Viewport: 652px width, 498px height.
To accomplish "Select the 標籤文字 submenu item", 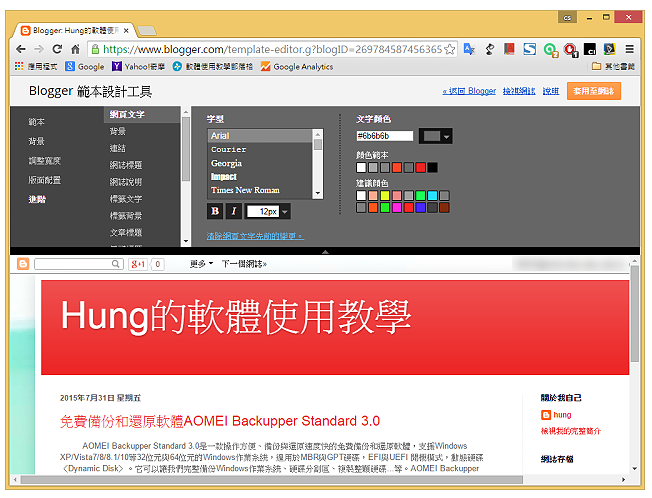I will pyautogui.click(x=126, y=199).
